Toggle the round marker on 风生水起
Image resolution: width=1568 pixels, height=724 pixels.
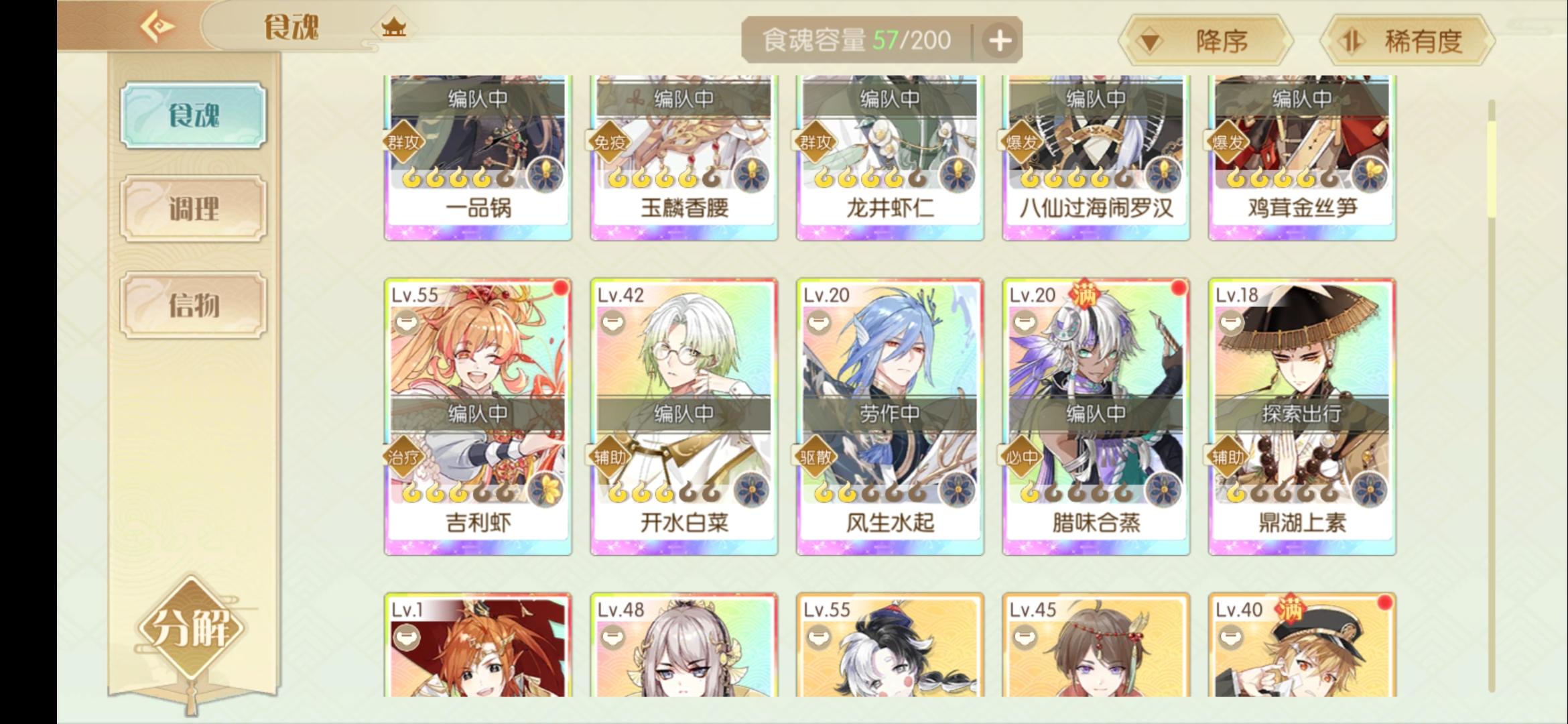point(819,323)
